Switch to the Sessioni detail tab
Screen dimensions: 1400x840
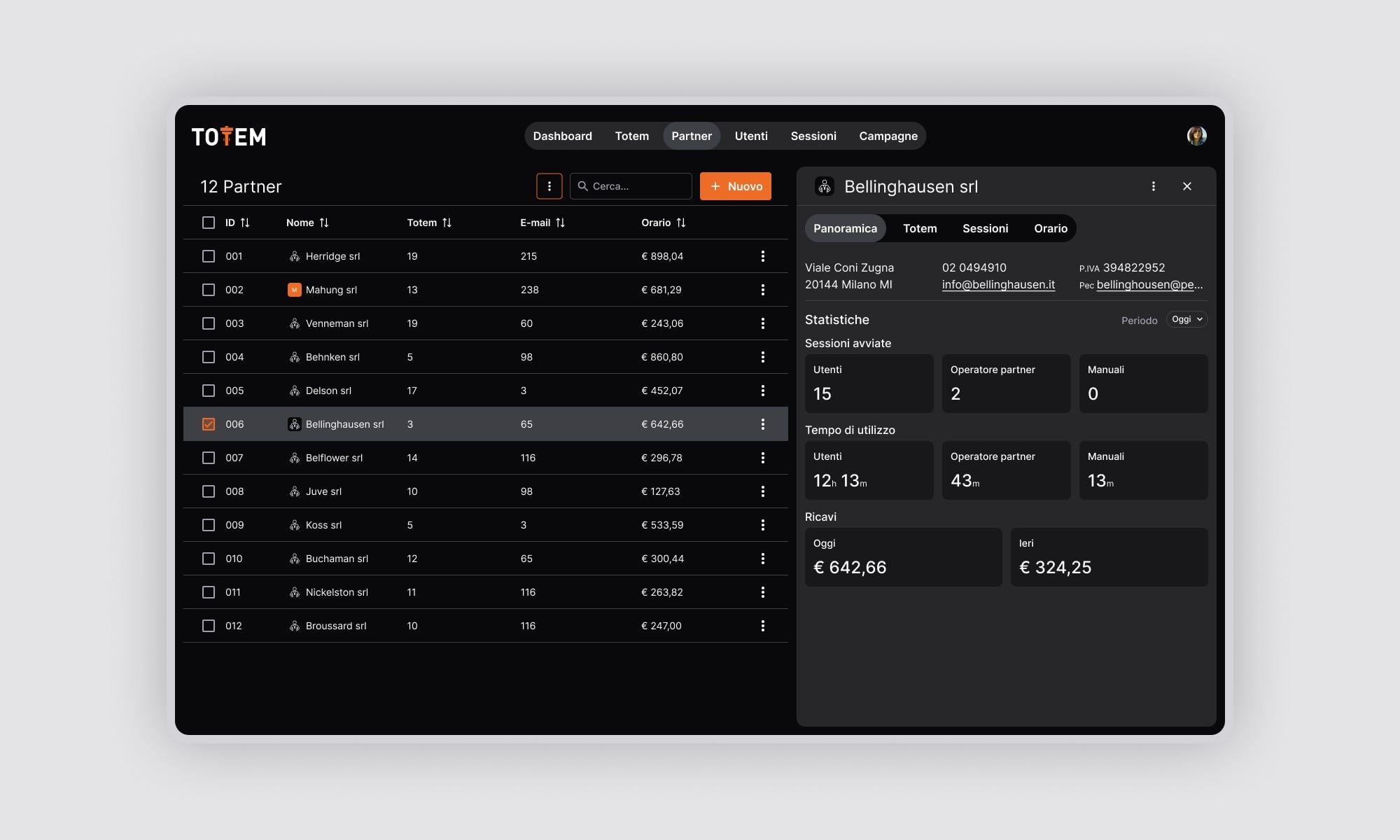(x=985, y=228)
